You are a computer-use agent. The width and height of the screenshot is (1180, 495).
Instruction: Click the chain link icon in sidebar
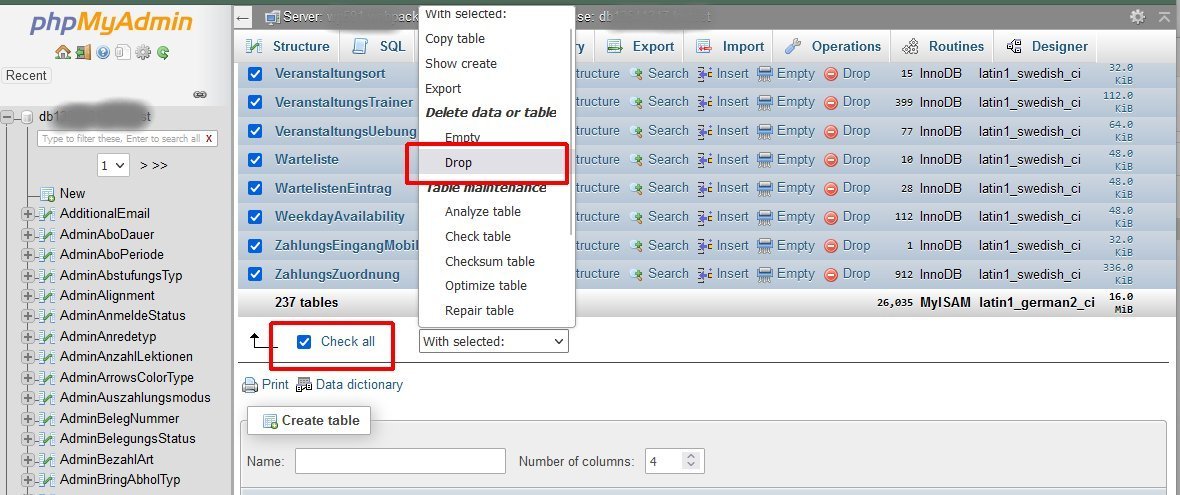tap(199, 95)
